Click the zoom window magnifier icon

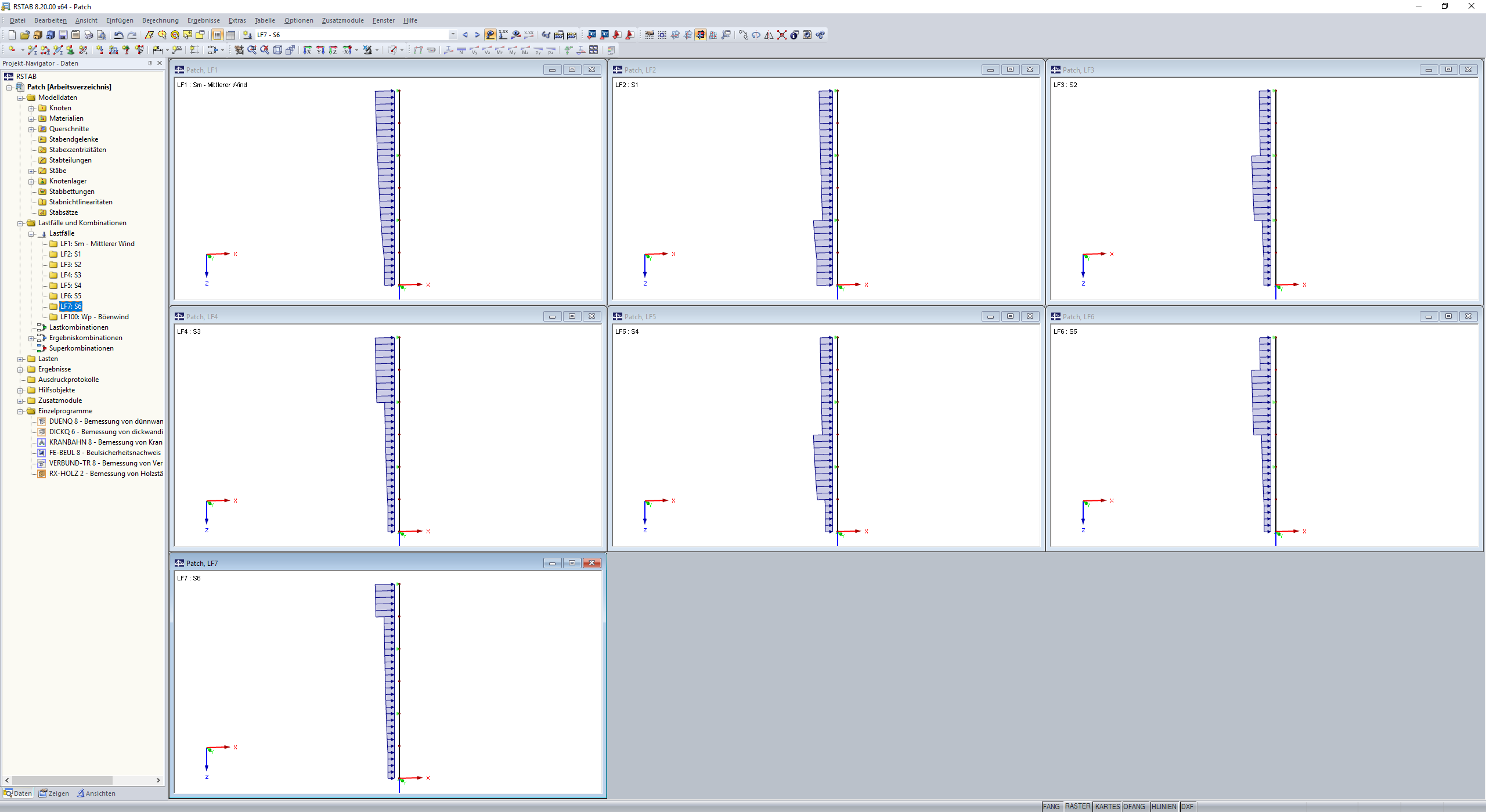tap(252, 50)
